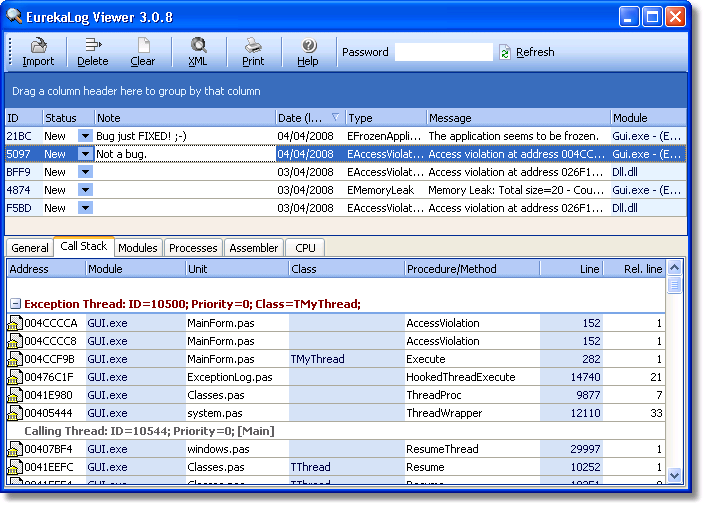704x505 pixels.
Task: Click the stack icon for address 004CCCCA
Action: (15, 323)
